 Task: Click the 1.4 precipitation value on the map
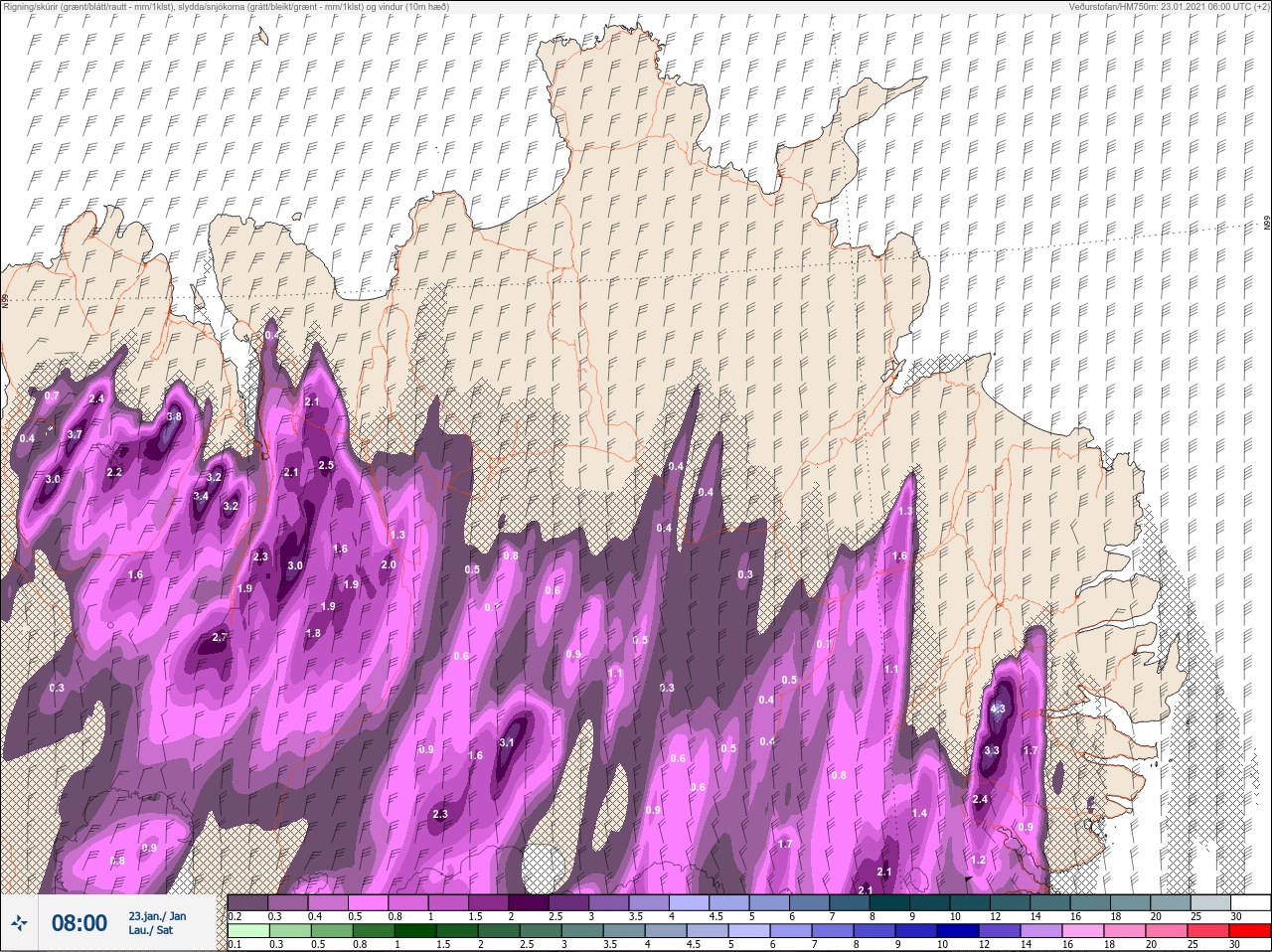point(919,813)
